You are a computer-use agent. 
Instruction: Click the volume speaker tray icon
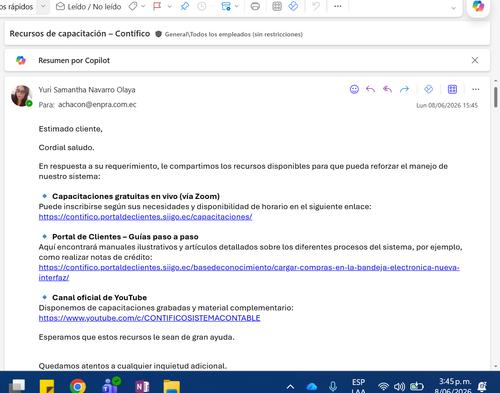click(399, 387)
